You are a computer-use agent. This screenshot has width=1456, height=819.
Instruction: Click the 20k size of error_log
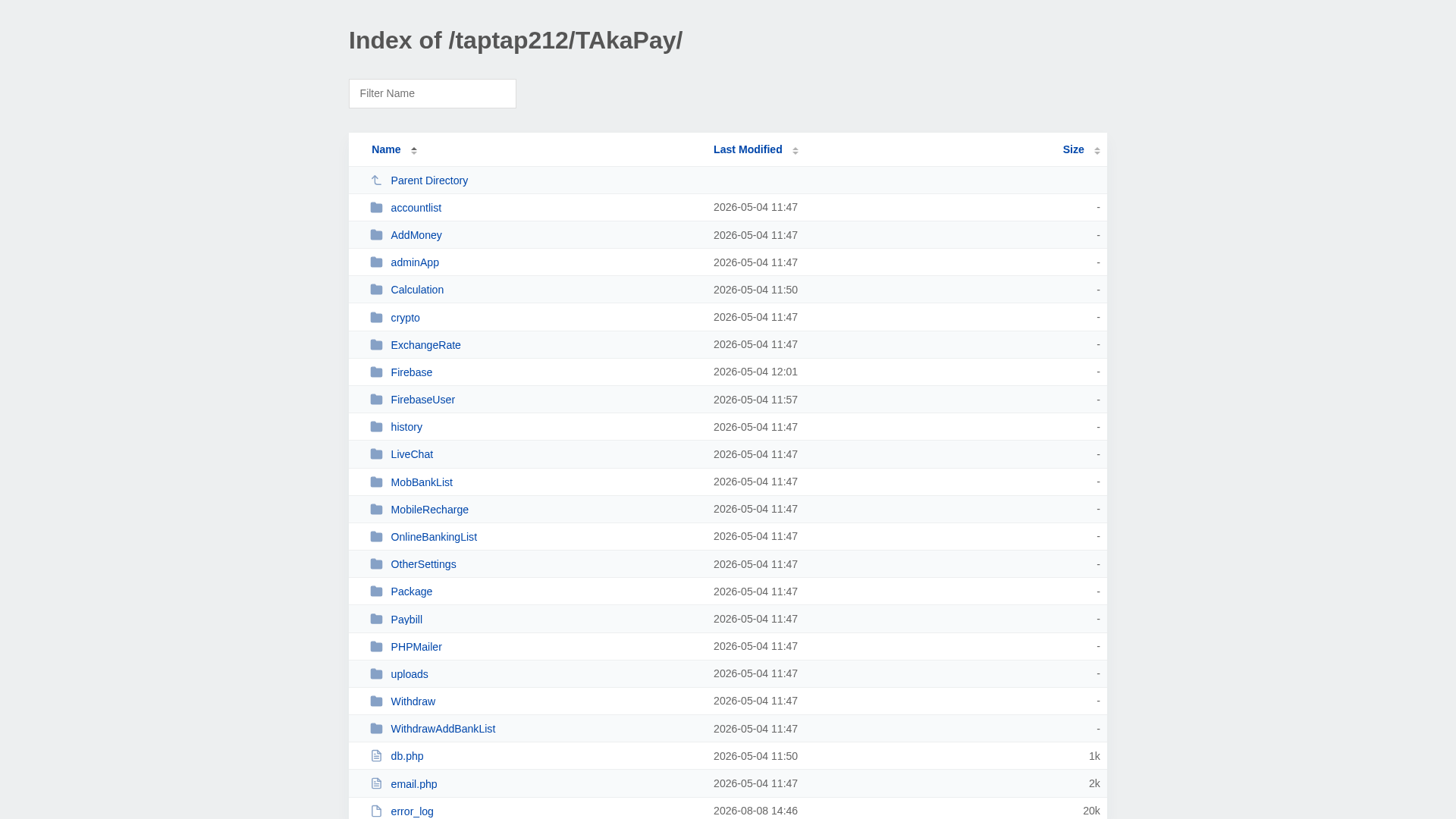point(1091,811)
